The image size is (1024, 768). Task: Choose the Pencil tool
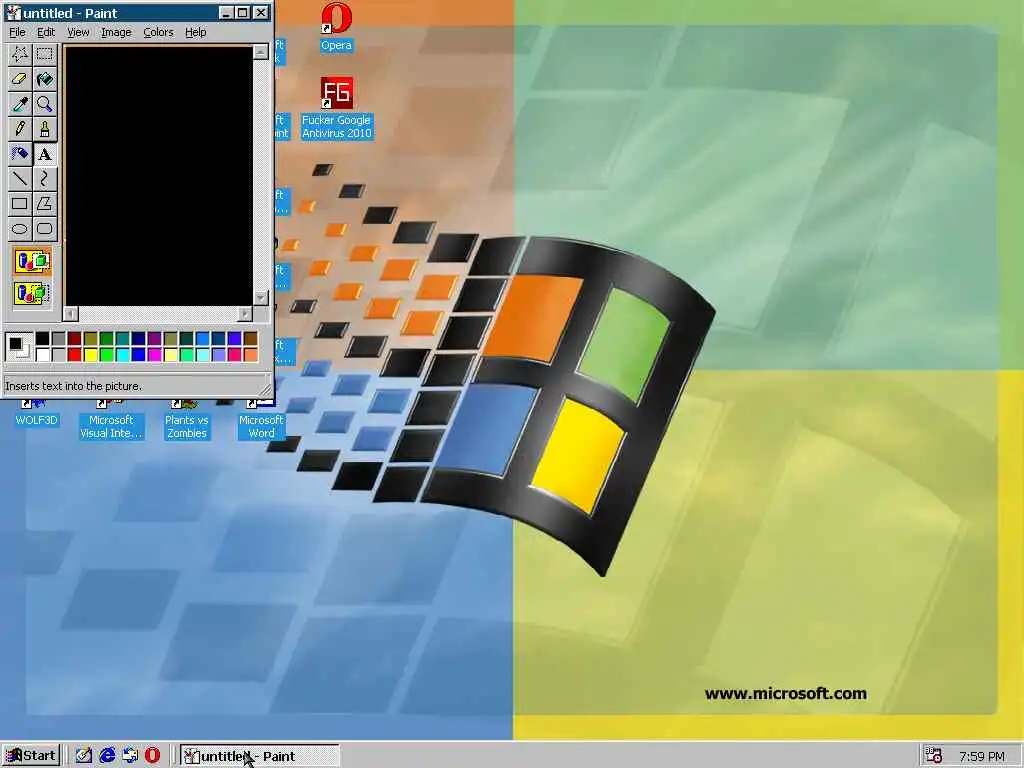point(20,129)
